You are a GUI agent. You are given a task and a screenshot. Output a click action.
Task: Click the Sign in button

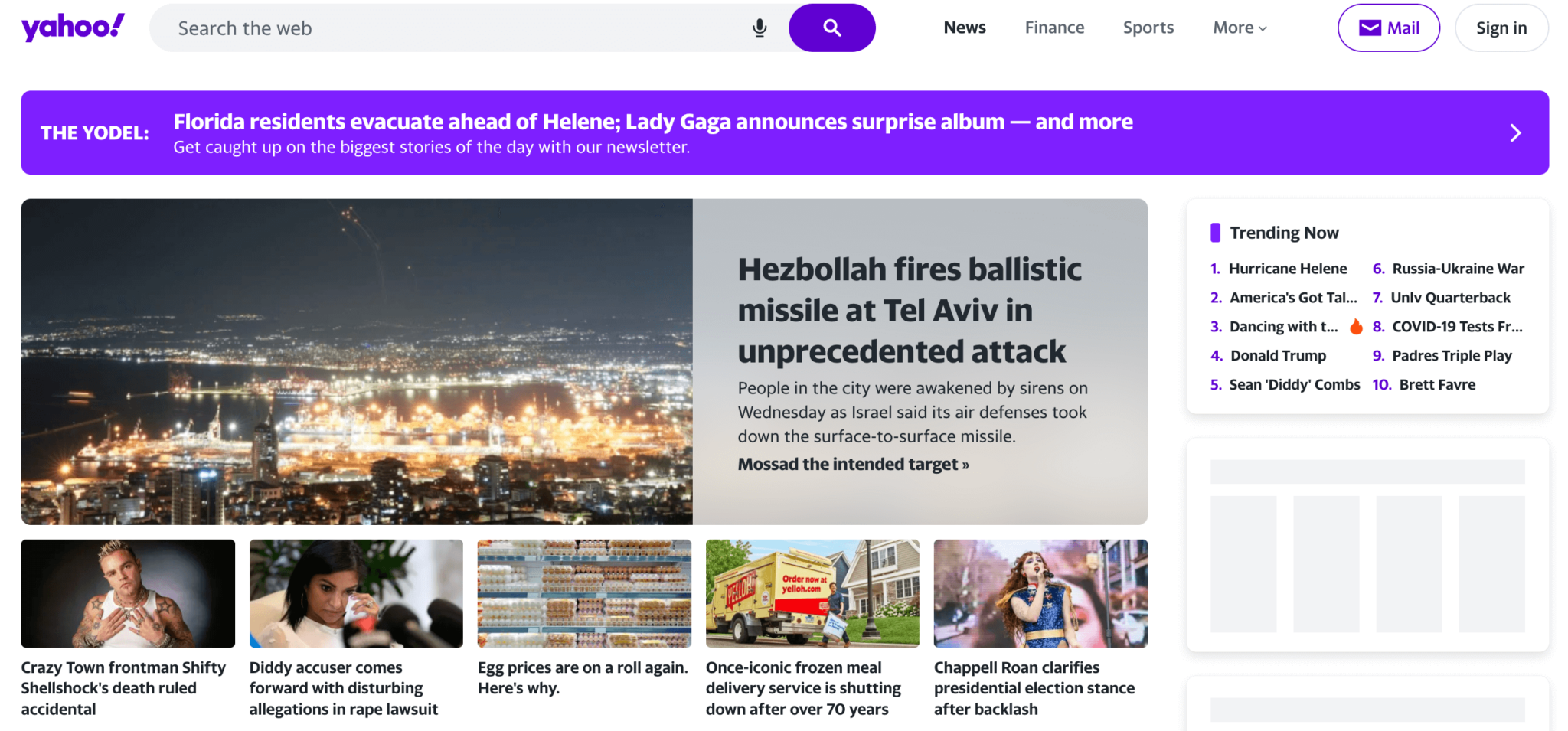[1501, 28]
